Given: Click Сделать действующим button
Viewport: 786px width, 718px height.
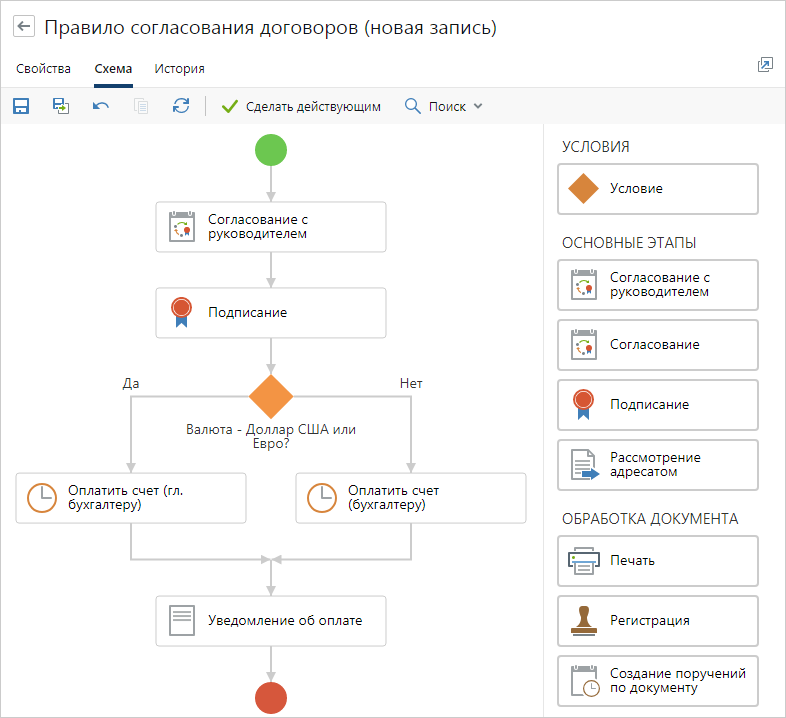Looking at the screenshot, I should click(301, 106).
